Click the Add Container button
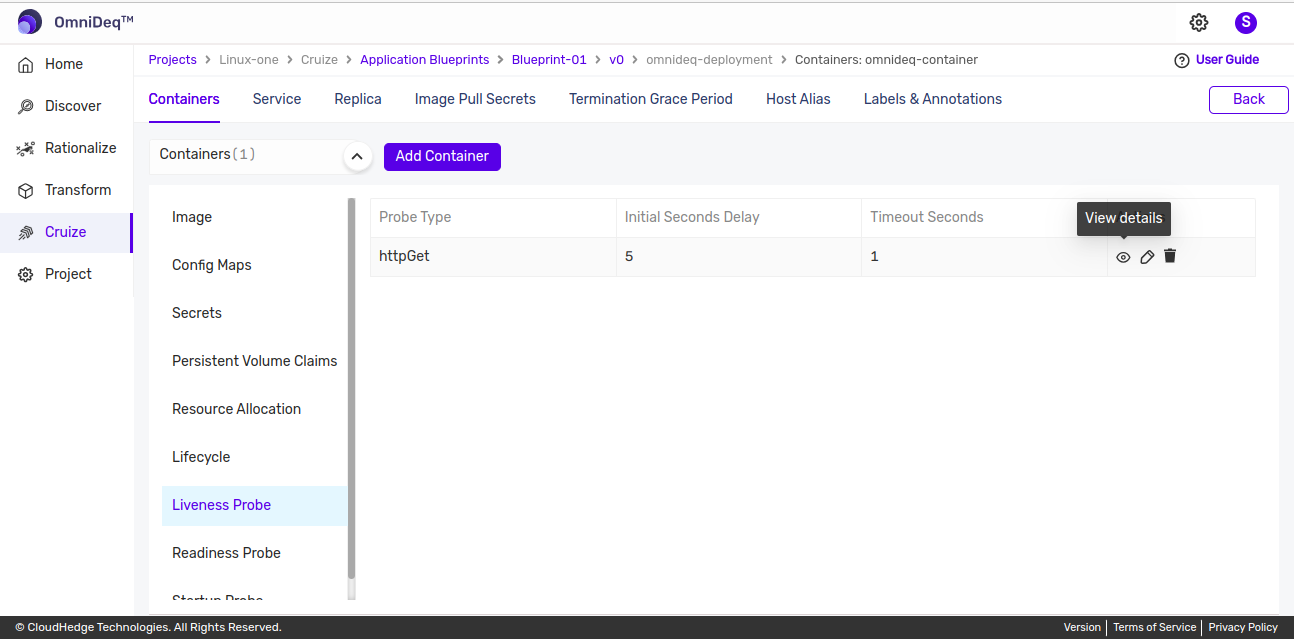Viewport: 1294px width, 639px height. (442, 156)
